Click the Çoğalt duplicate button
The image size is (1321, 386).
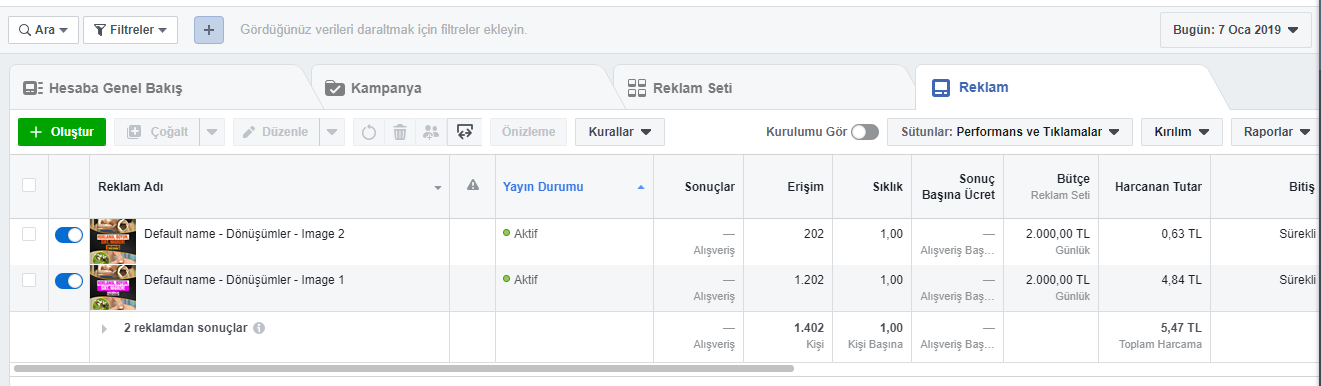pos(157,132)
